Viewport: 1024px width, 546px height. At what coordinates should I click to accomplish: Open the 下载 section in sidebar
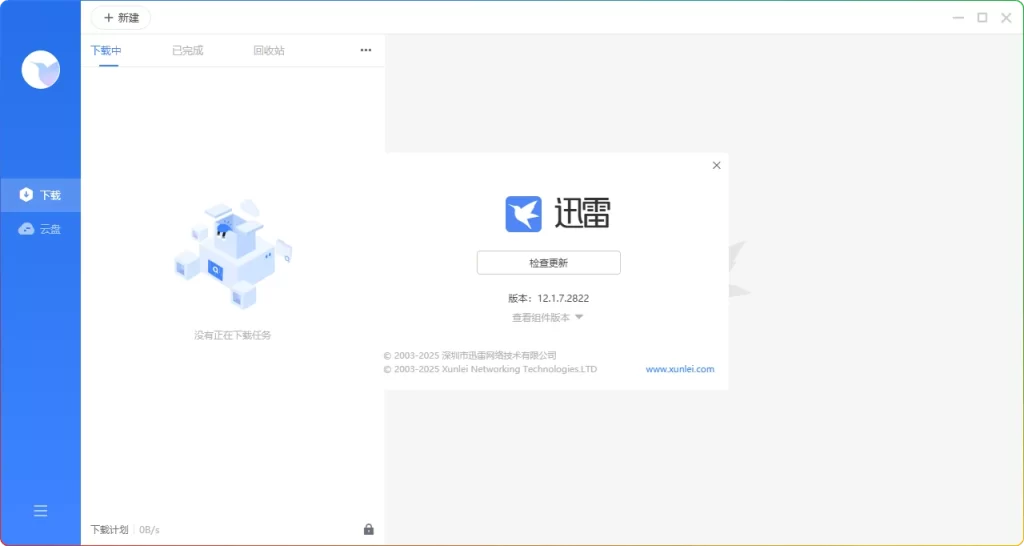pos(40,195)
